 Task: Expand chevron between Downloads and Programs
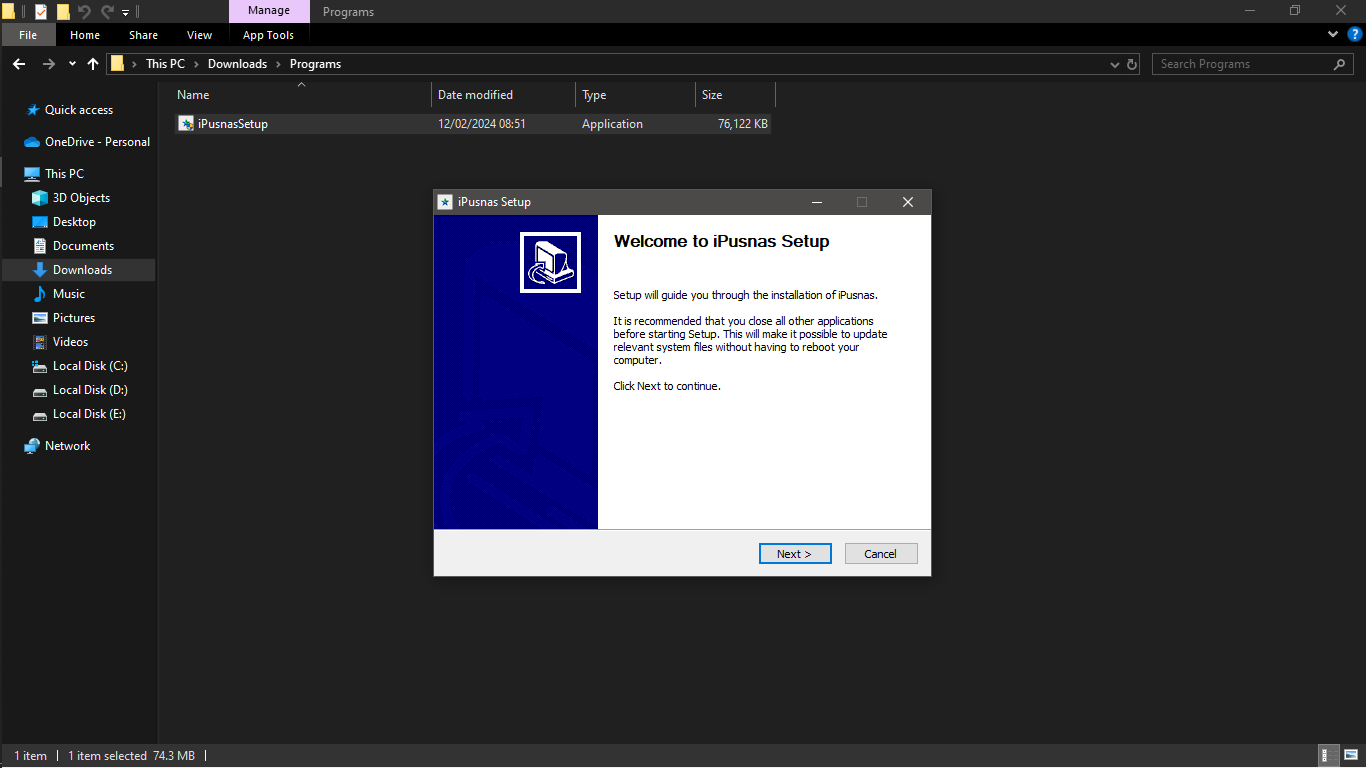(279, 64)
